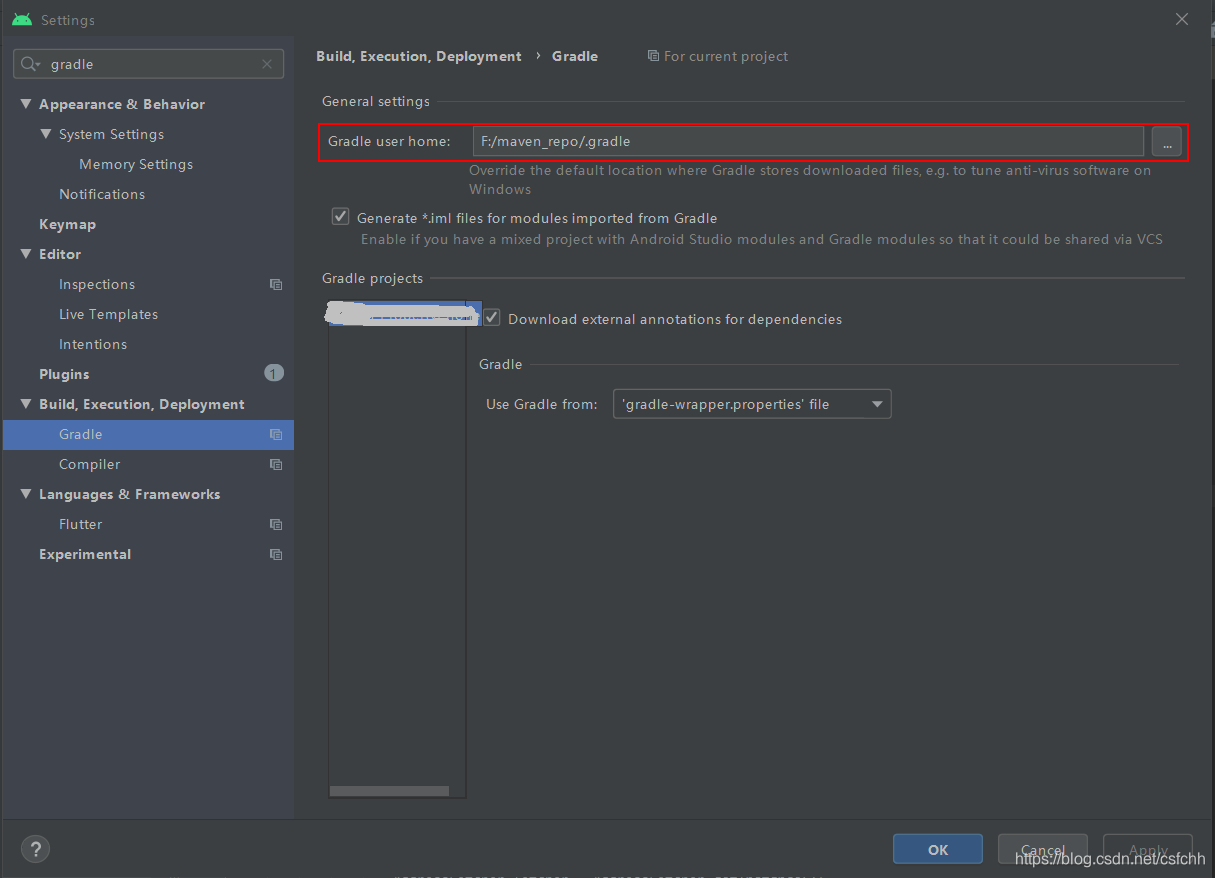Open the Use Gradle from dropdown
This screenshot has height=878, width=1215.
(x=752, y=404)
